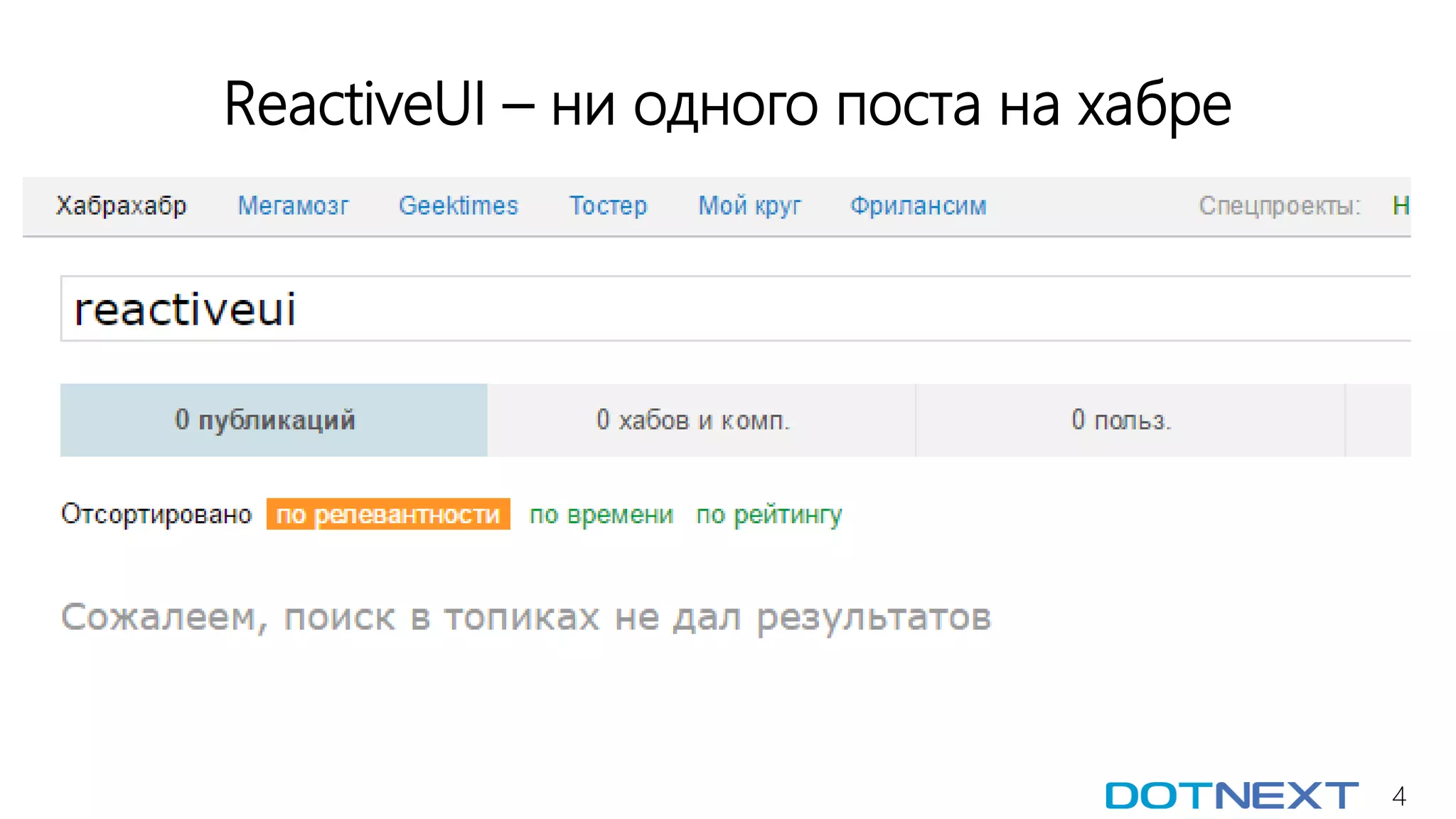Screen dimensions: 1456x819
Task: Click the Сожалеем no results message
Action: click(x=526, y=617)
